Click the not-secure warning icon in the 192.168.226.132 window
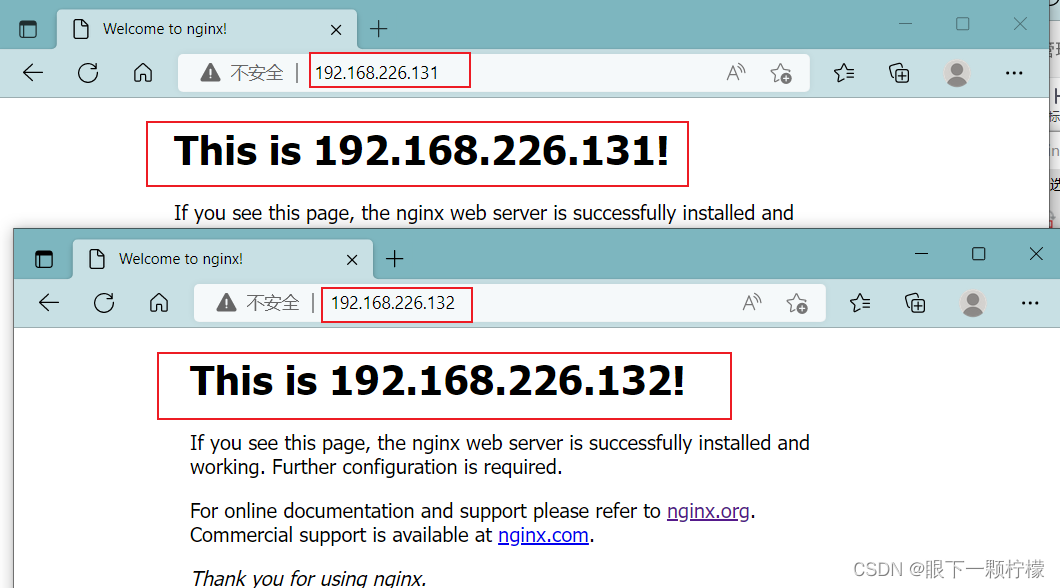 pyautogui.click(x=226, y=302)
